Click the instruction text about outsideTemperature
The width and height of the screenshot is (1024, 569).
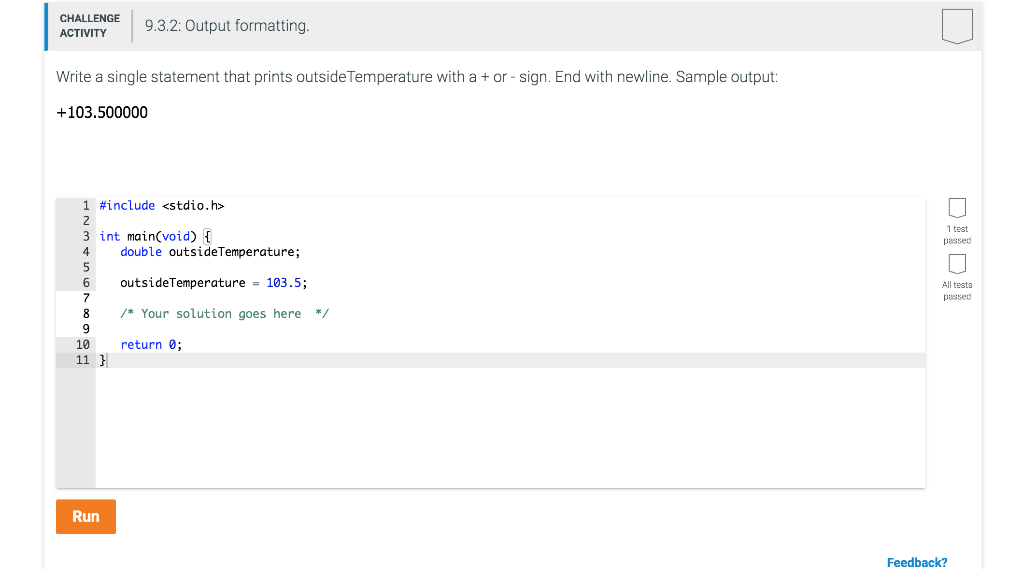(417, 77)
